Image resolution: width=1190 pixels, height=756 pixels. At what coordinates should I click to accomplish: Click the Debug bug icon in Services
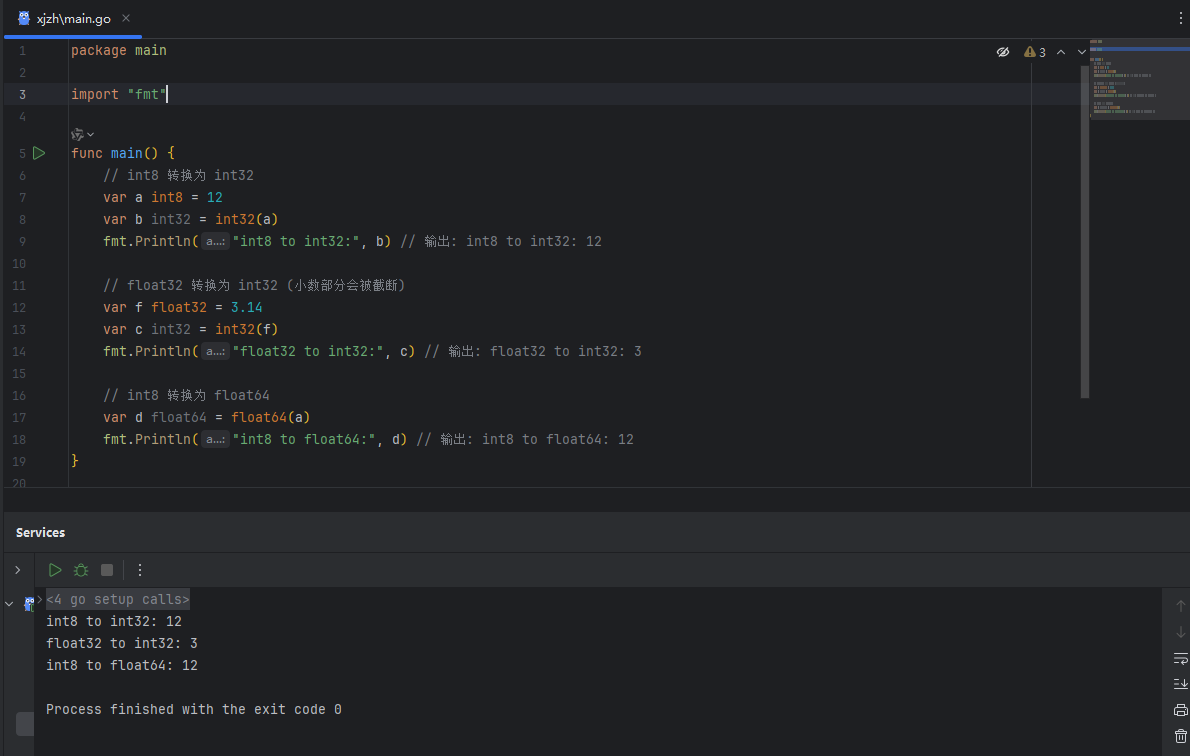click(81, 570)
